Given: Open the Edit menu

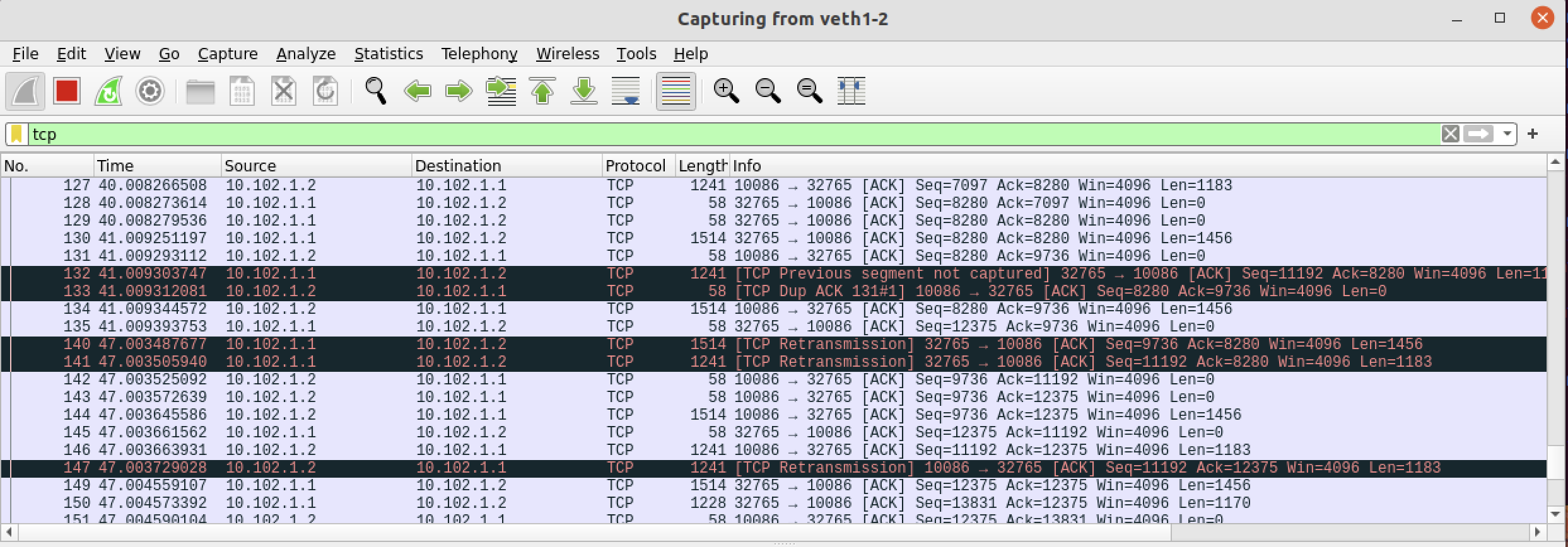Looking at the screenshot, I should (71, 54).
